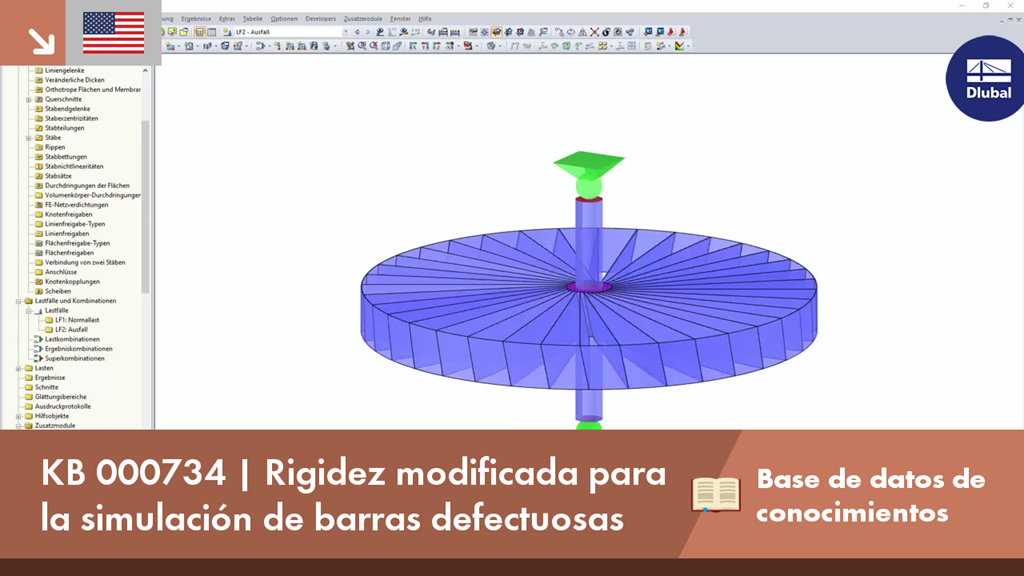Expand the Querschnitte tree node
The image size is (1024, 576).
[29, 99]
